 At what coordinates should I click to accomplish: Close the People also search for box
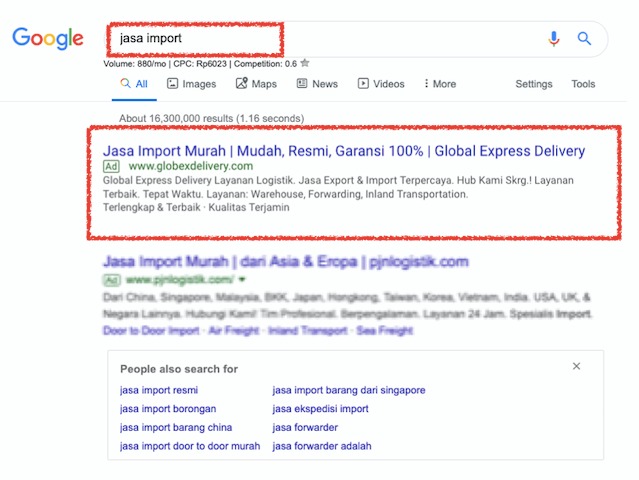pyautogui.click(x=576, y=366)
